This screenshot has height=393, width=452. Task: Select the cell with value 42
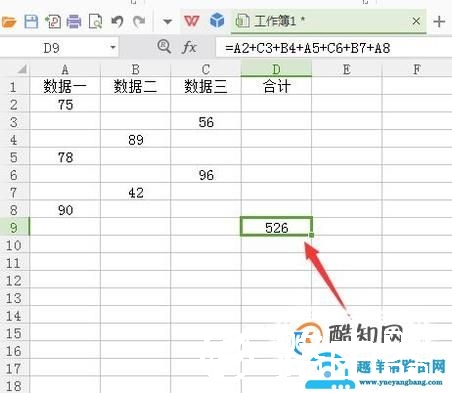click(135, 193)
